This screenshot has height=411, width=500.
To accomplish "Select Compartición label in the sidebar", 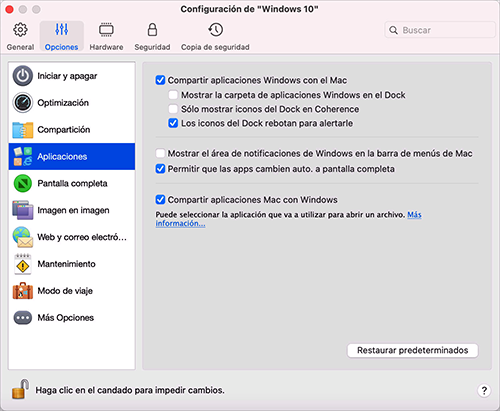I will pyautogui.click(x=64, y=130).
